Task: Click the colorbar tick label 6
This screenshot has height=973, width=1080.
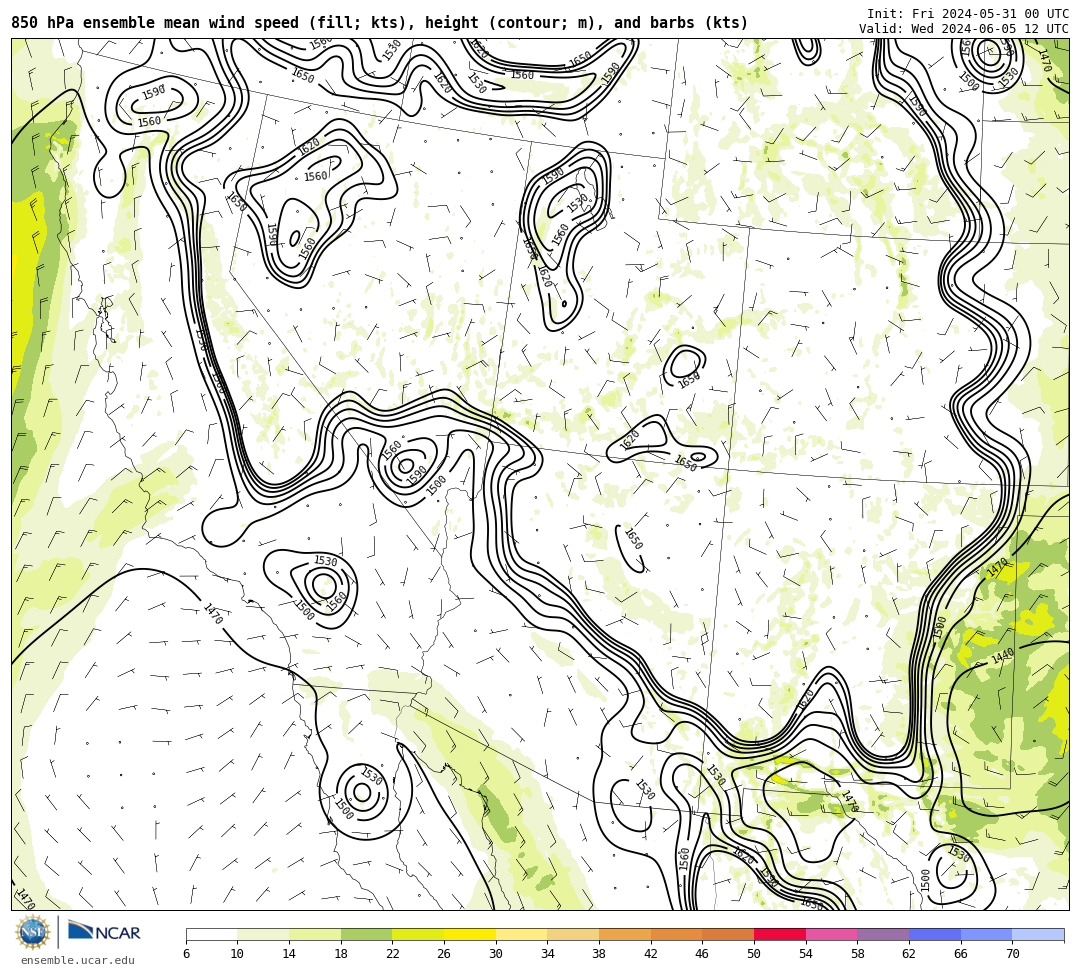Action: point(186,954)
